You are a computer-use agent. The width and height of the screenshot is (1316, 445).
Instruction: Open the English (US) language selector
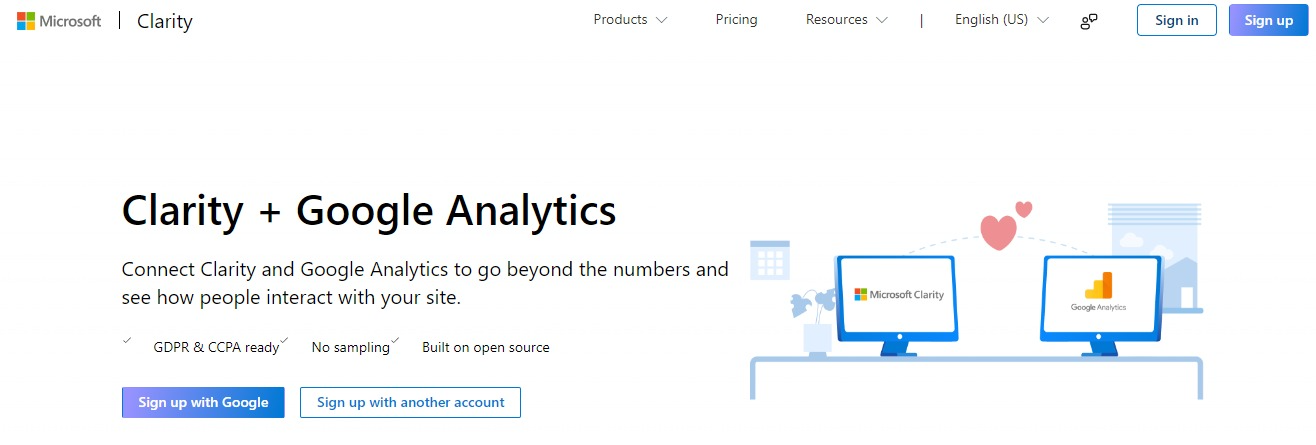coord(1001,20)
